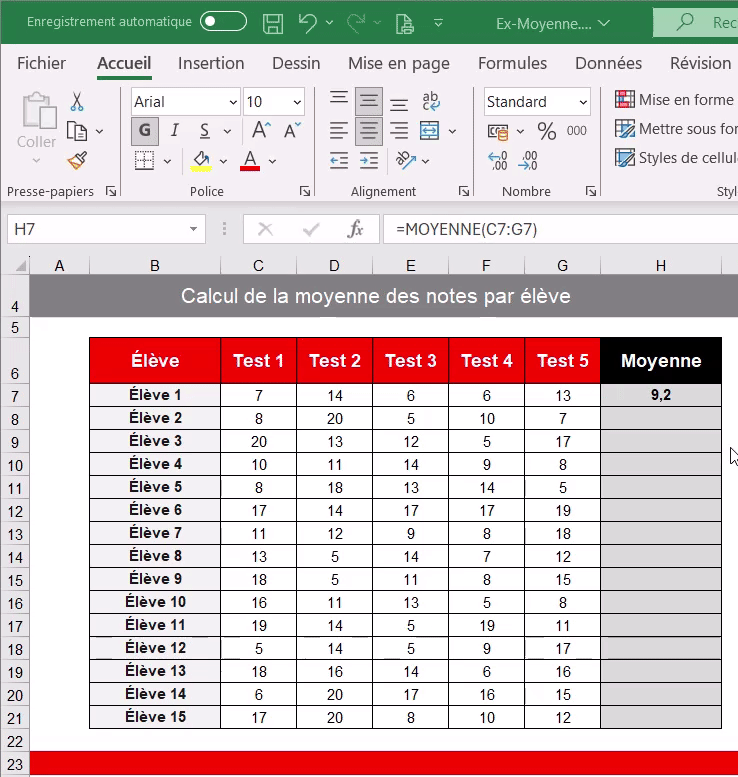The image size is (738, 777).
Task: Expand the Name Box dropdown arrow
Action: tap(193, 229)
